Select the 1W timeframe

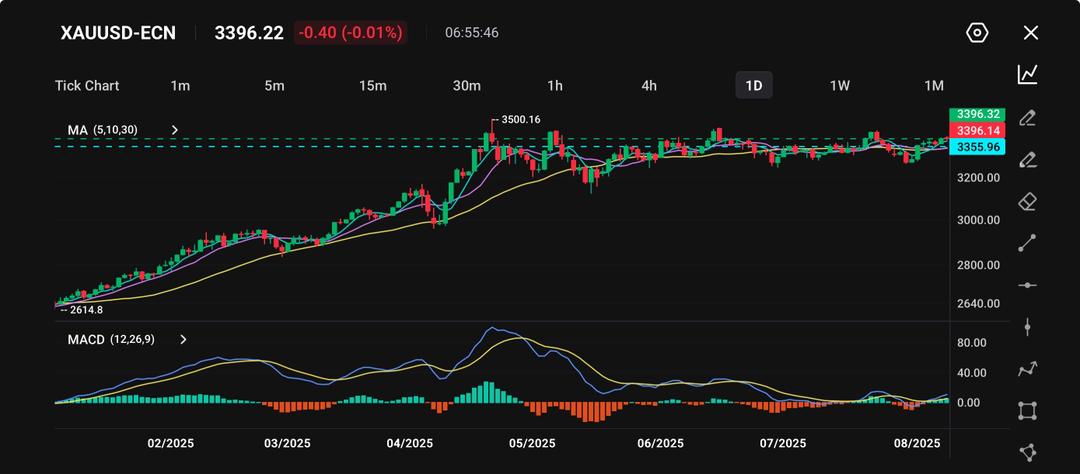840,86
